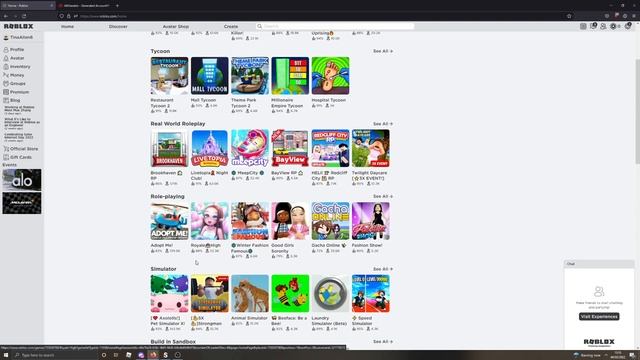Screen dimensions: 640x360
Task: Click See All for Simulator
Action: [x=383, y=269]
